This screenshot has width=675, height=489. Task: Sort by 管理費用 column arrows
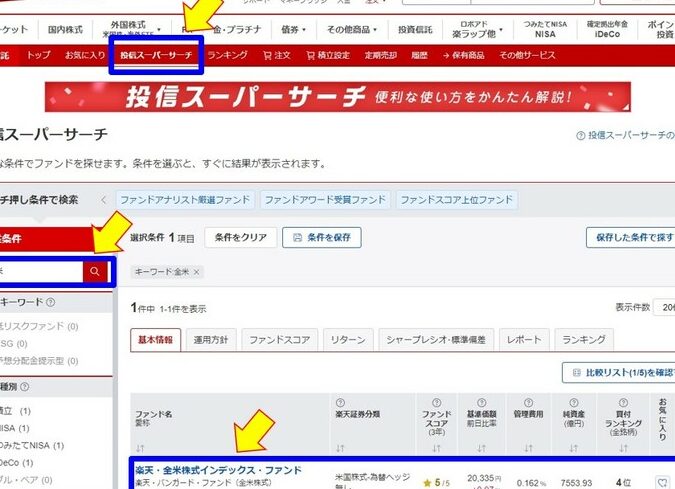coord(529,448)
